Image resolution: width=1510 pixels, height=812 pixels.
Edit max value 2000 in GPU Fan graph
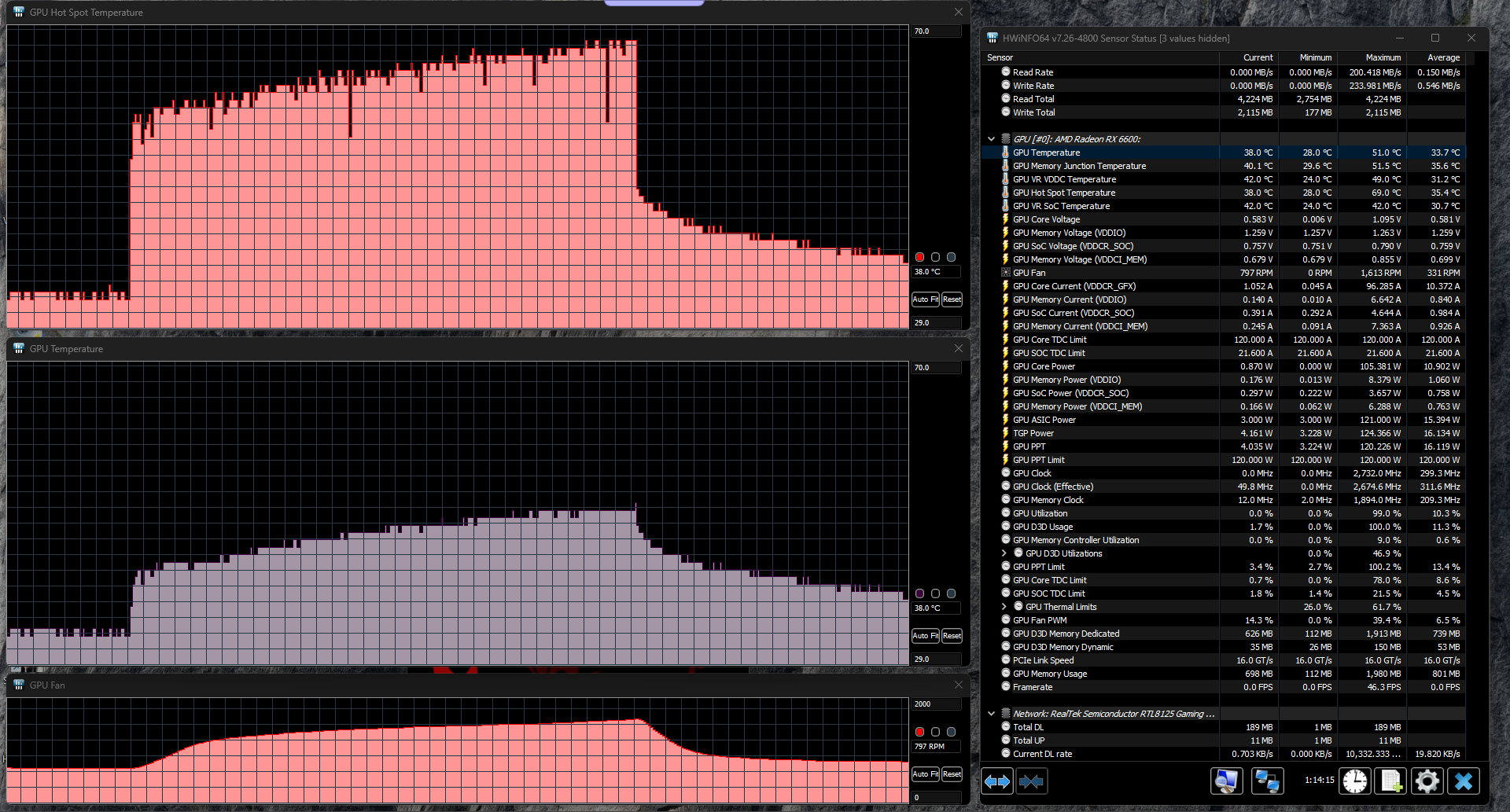936,704
